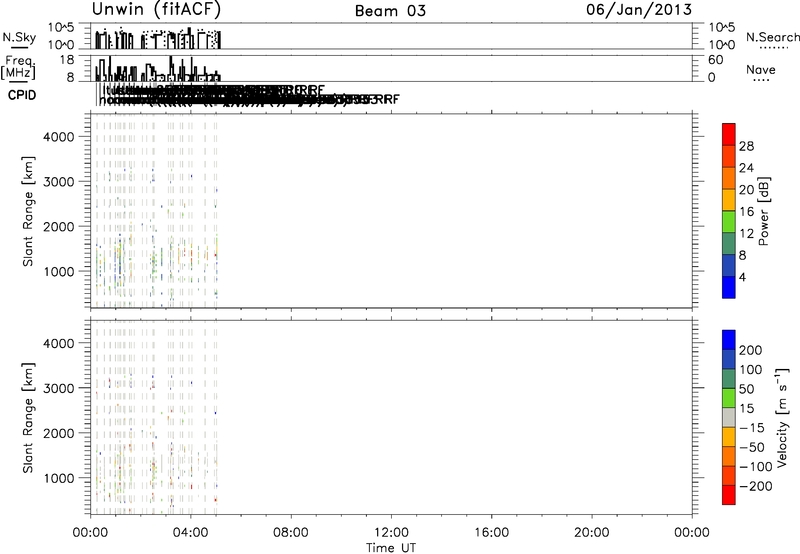Pick the red top segment of power colorbar
The width and height of the screenshot is (800, 554).
coord(729,135)
